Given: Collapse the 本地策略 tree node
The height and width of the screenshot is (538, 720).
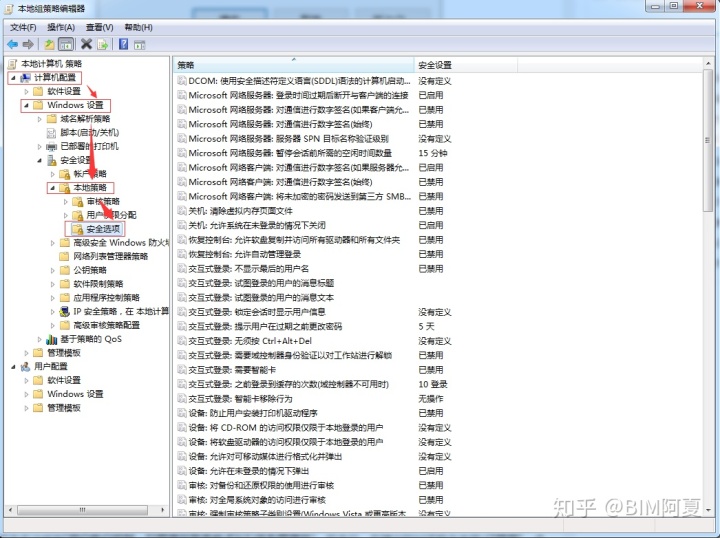Looking at the screenshot, I should [x=52, y=188].
